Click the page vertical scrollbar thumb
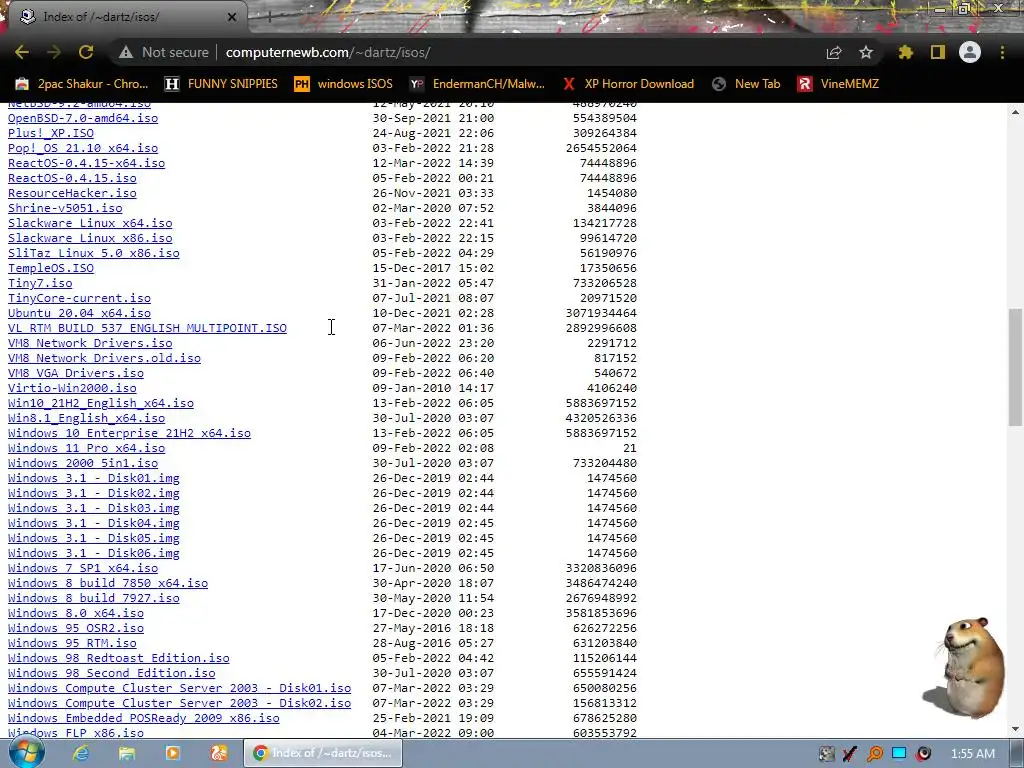Viewport: 1024px width, 768px height. (x=1016, y=367)
